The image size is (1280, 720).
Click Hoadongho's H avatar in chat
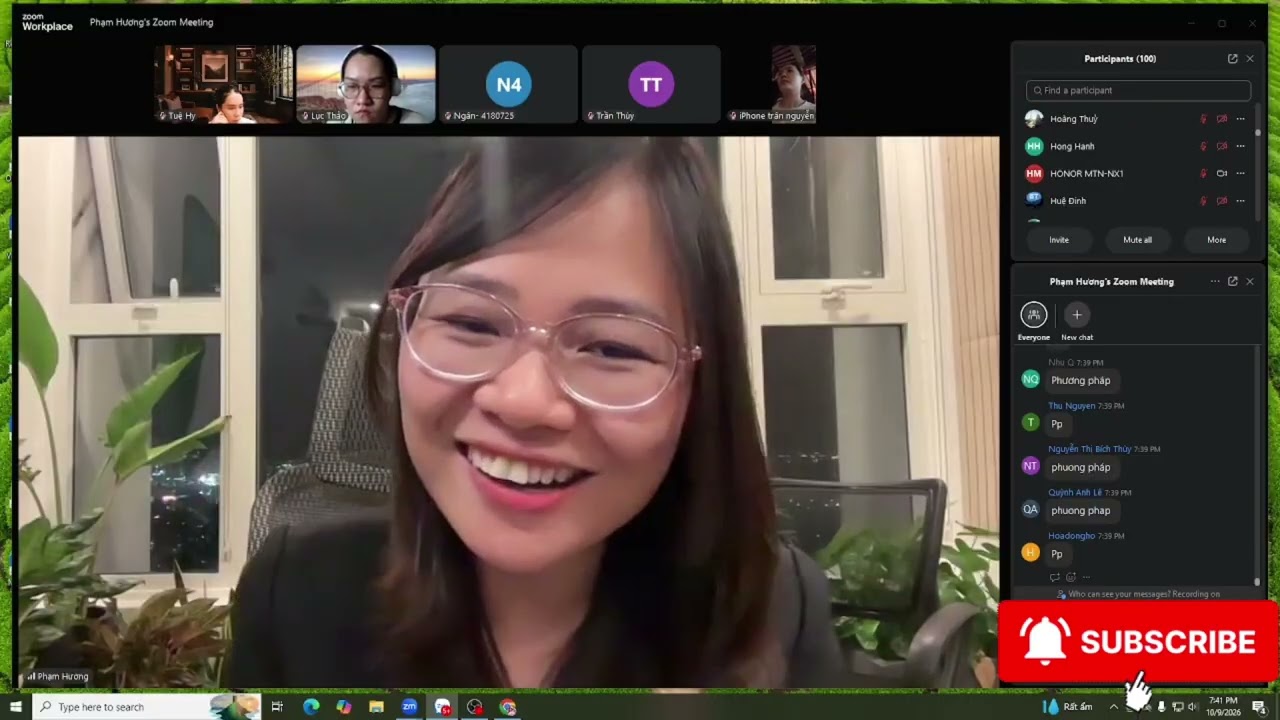[x=1030, y=552]
